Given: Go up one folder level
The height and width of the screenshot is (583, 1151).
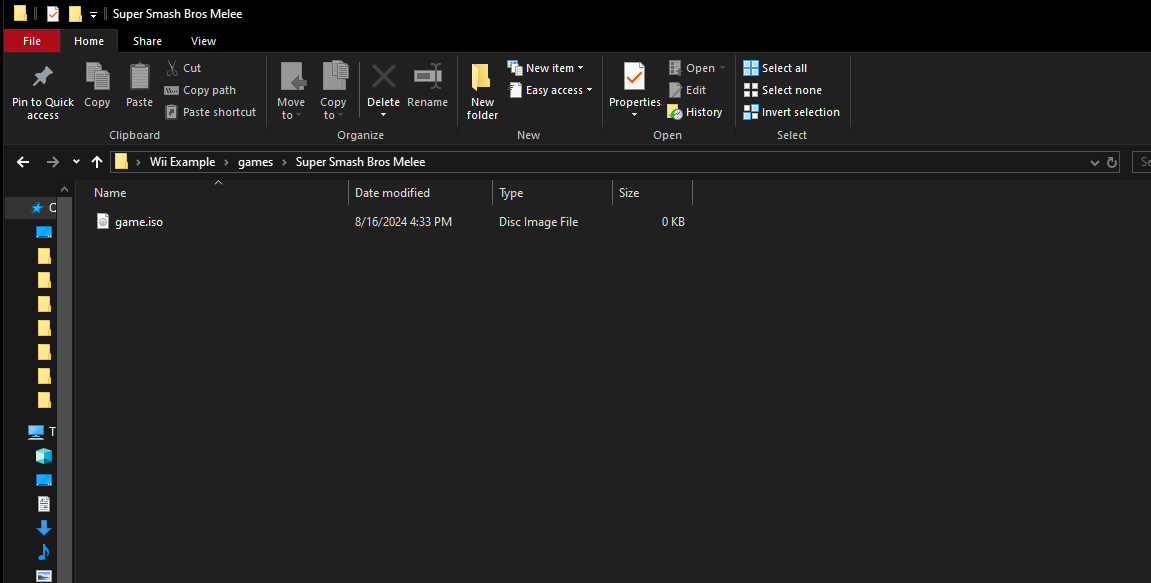Looking at the screenshot, I should click(x=97, y=162).
